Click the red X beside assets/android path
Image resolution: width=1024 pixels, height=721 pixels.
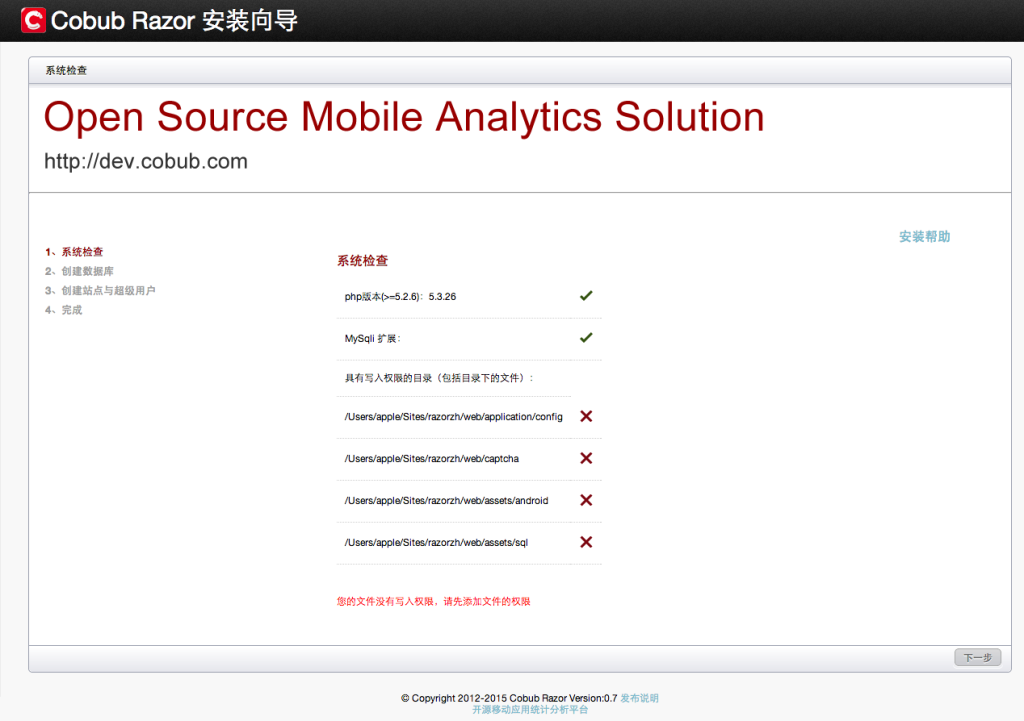click(586, 500)
